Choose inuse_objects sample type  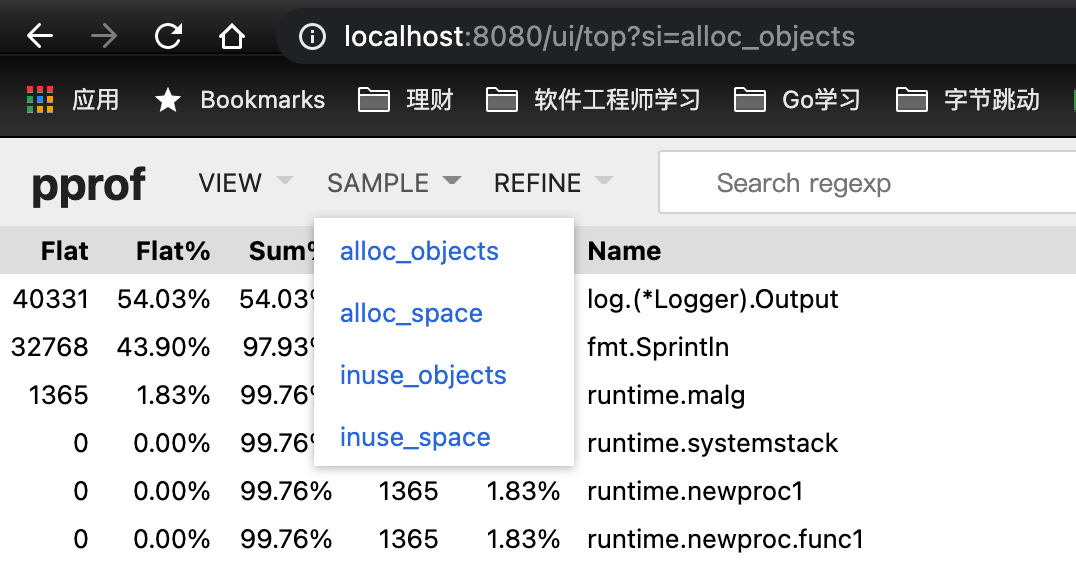click(x=423, y=375)
